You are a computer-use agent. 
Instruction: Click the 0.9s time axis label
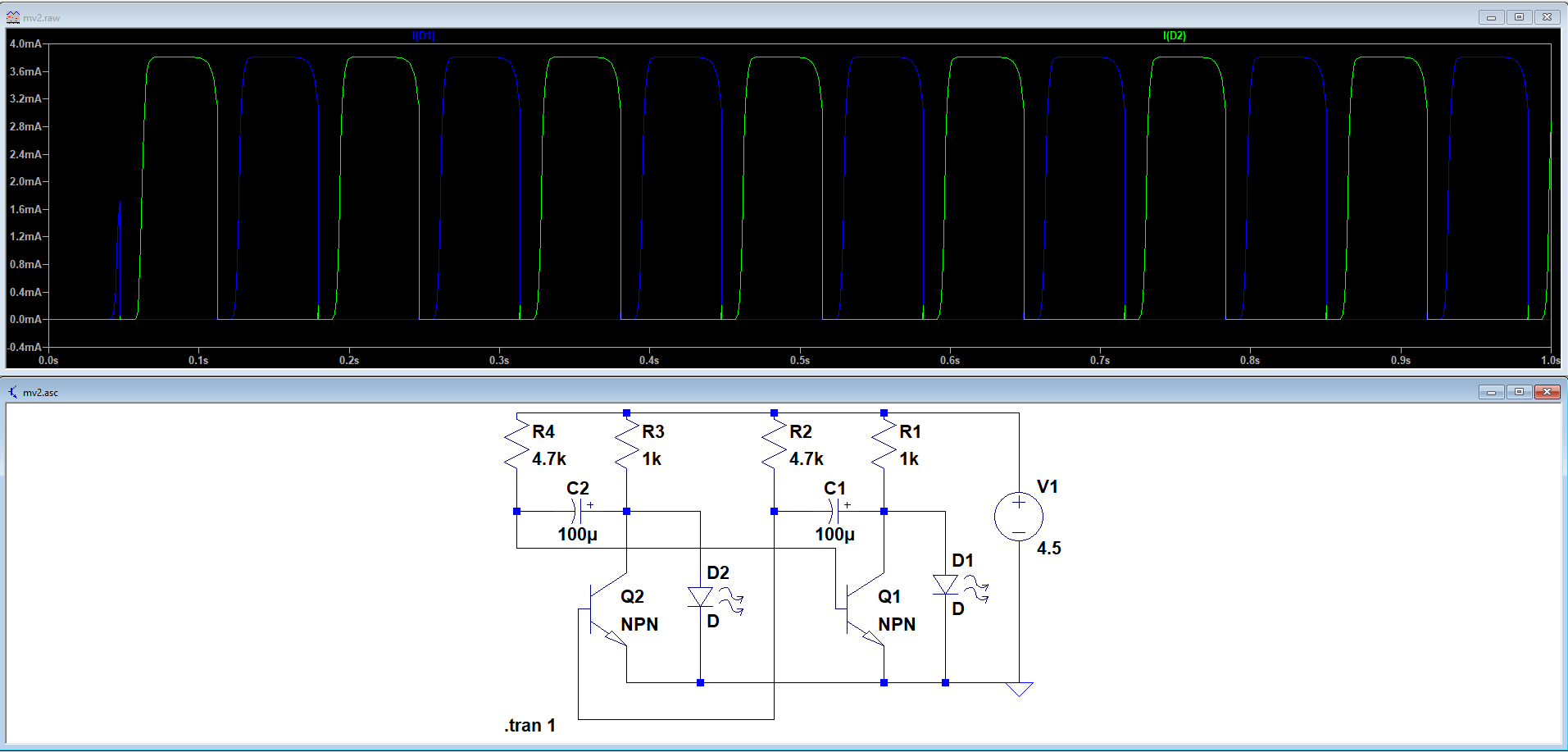[1401, 360]
